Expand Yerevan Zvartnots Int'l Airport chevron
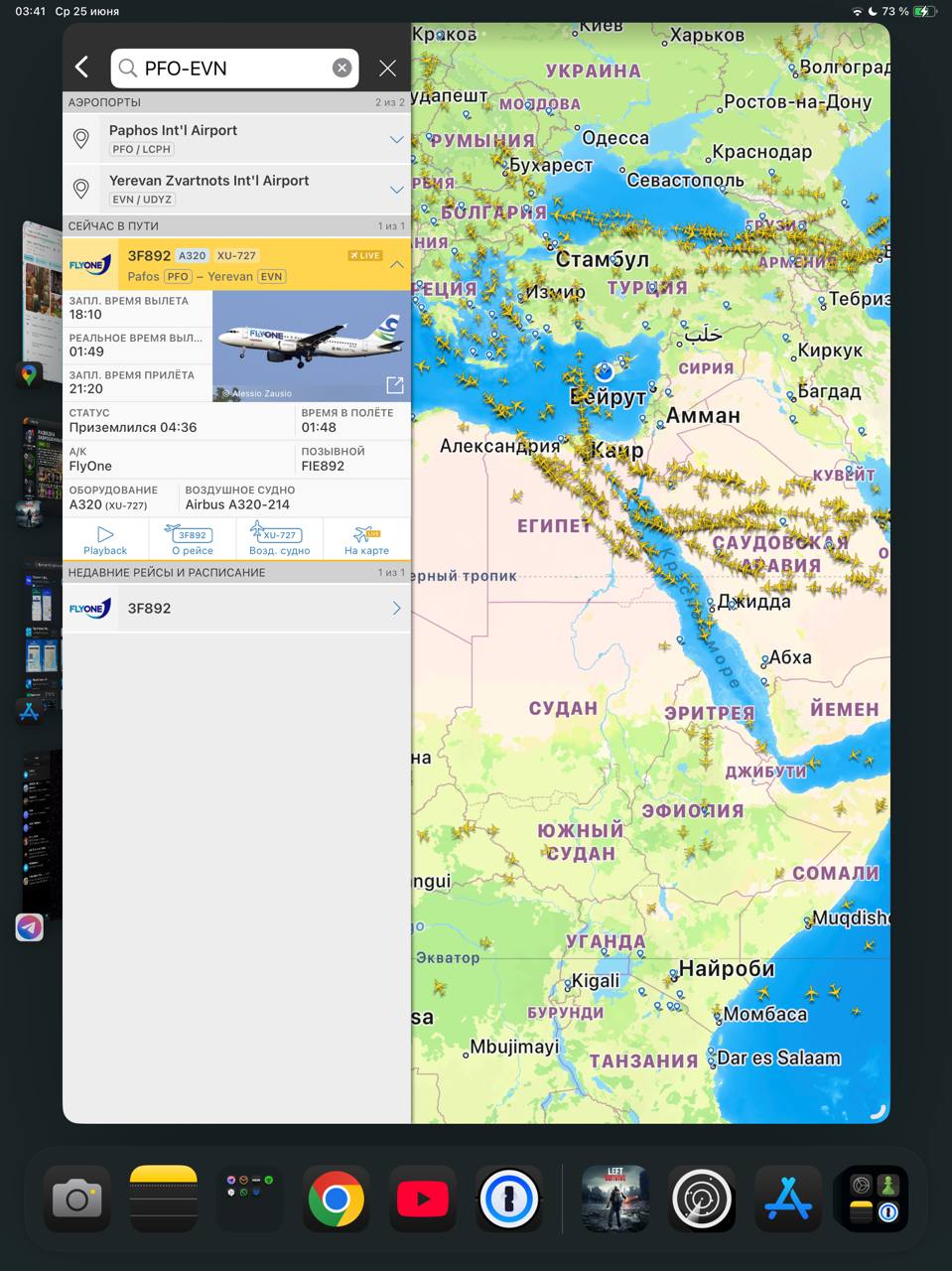 coord(396,189)
